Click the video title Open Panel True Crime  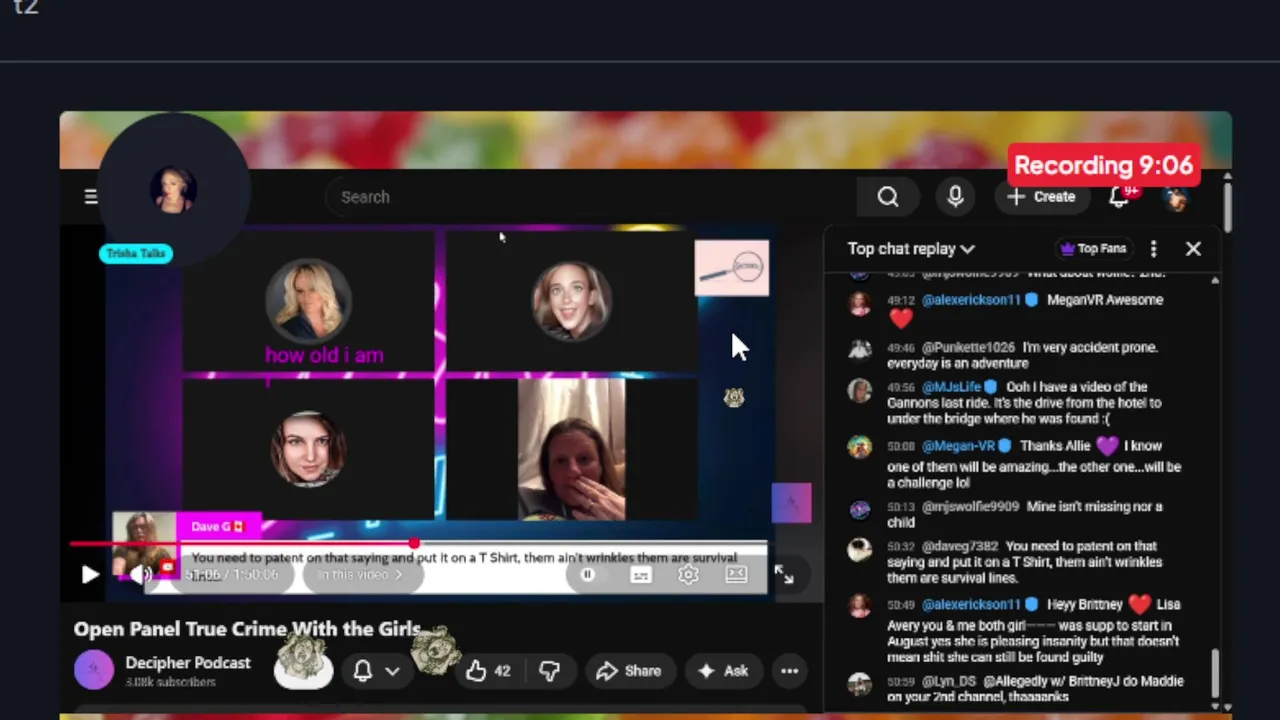247,629
